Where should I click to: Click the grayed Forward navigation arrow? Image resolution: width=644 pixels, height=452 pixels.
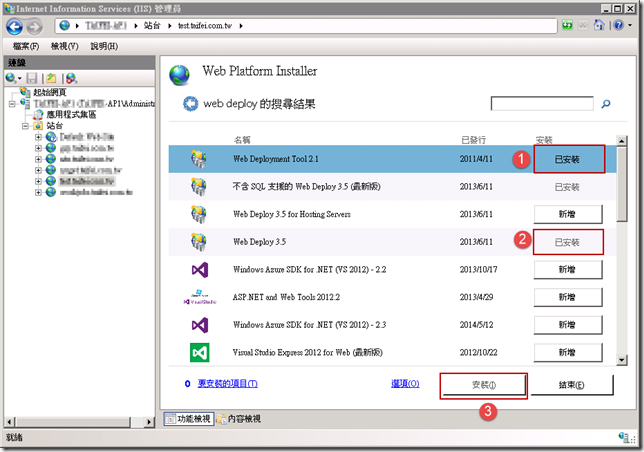(x=34, y=27)
